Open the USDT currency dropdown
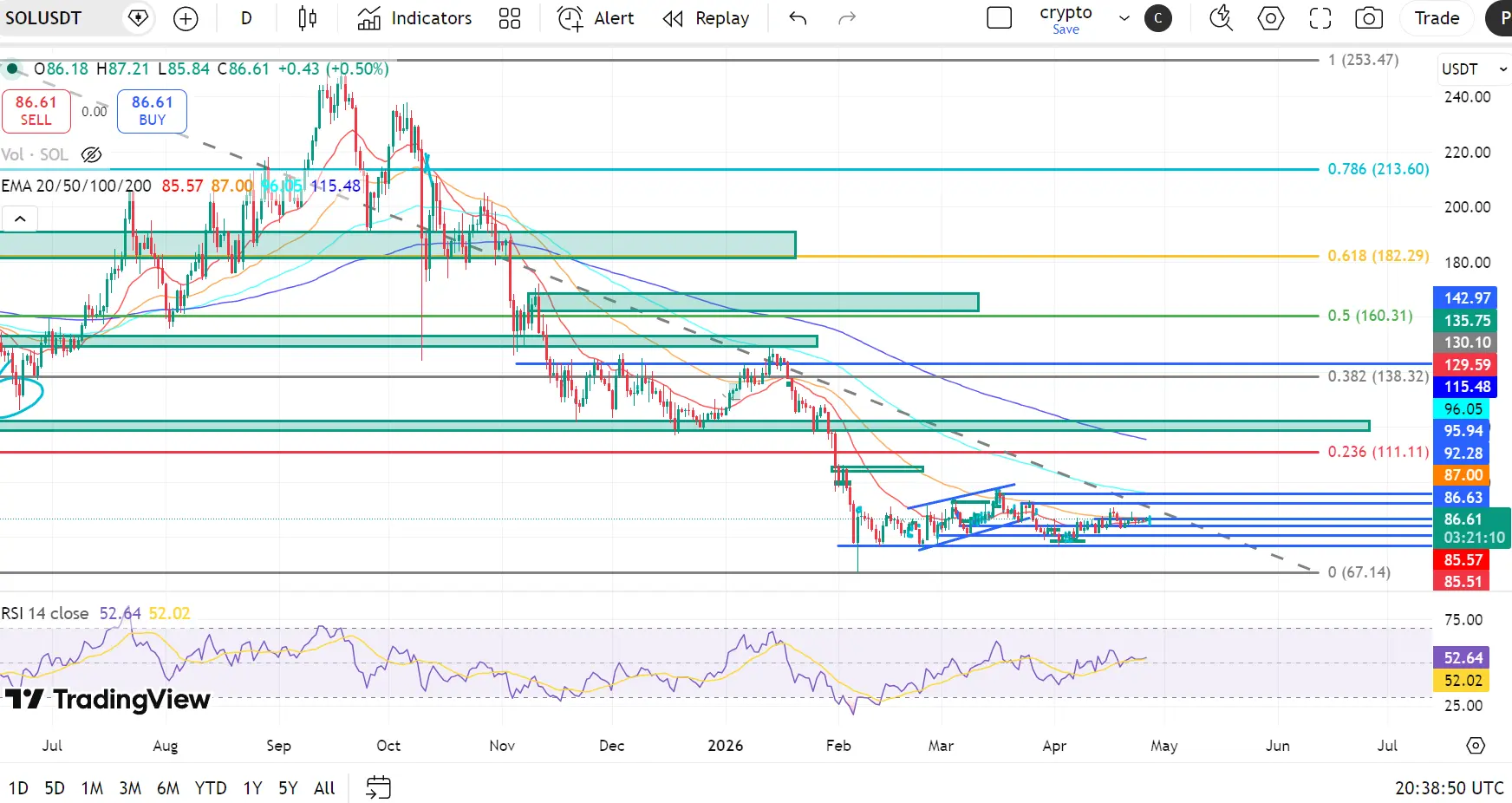The height and width of the screenshot is (803, 1512). 1474,69
